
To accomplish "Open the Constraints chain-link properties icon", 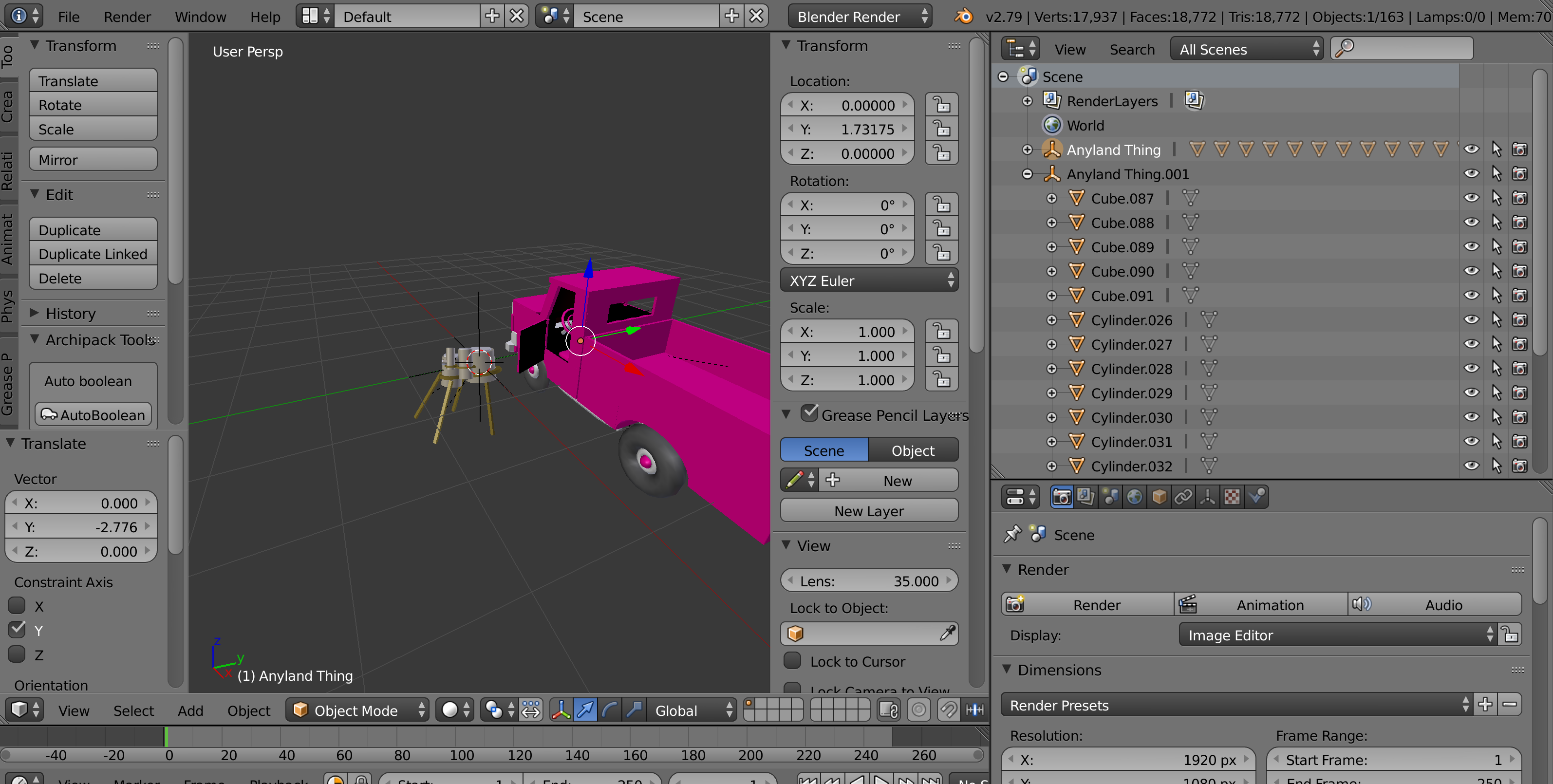I will click(1183, 497).
